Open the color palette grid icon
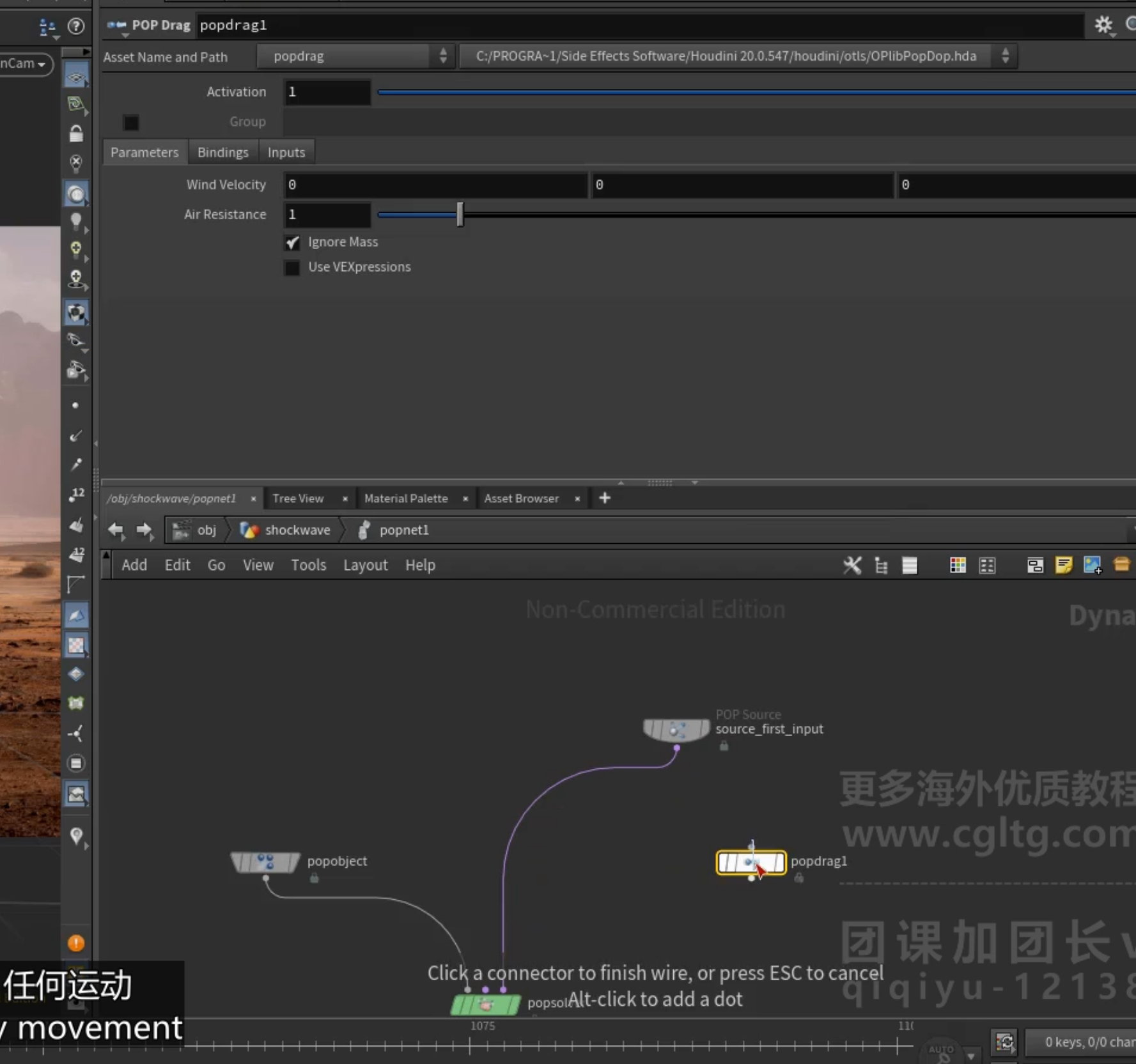Screen dimensions: 1136x1064 tap(958, 566)
